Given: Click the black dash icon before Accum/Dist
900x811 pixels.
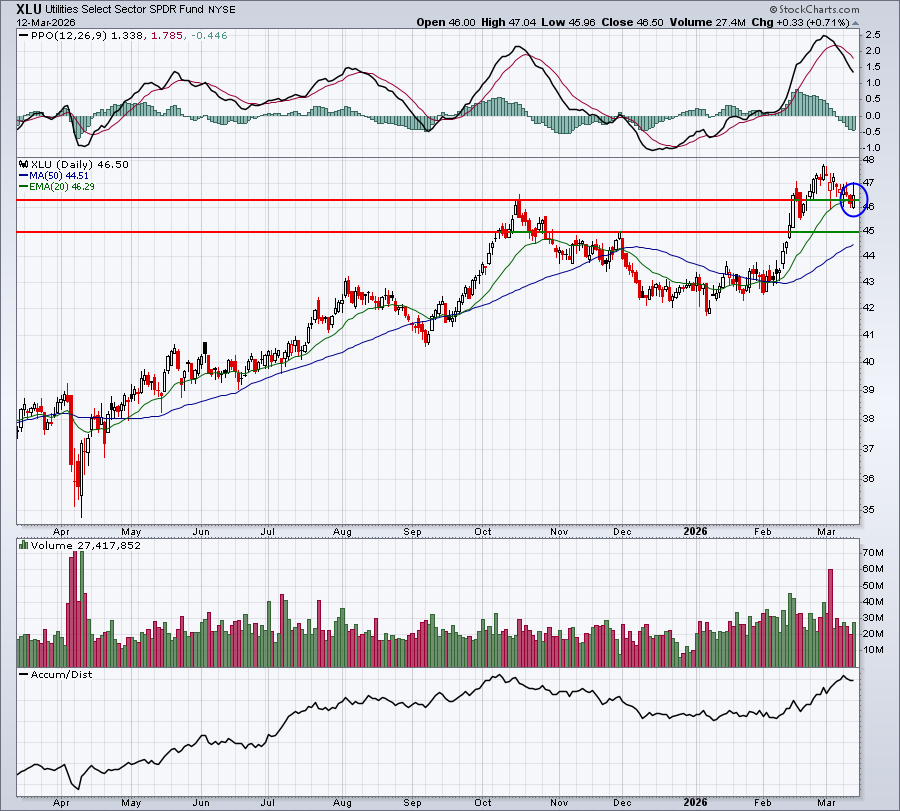Looking at the screenshot, I should (24, 674).
